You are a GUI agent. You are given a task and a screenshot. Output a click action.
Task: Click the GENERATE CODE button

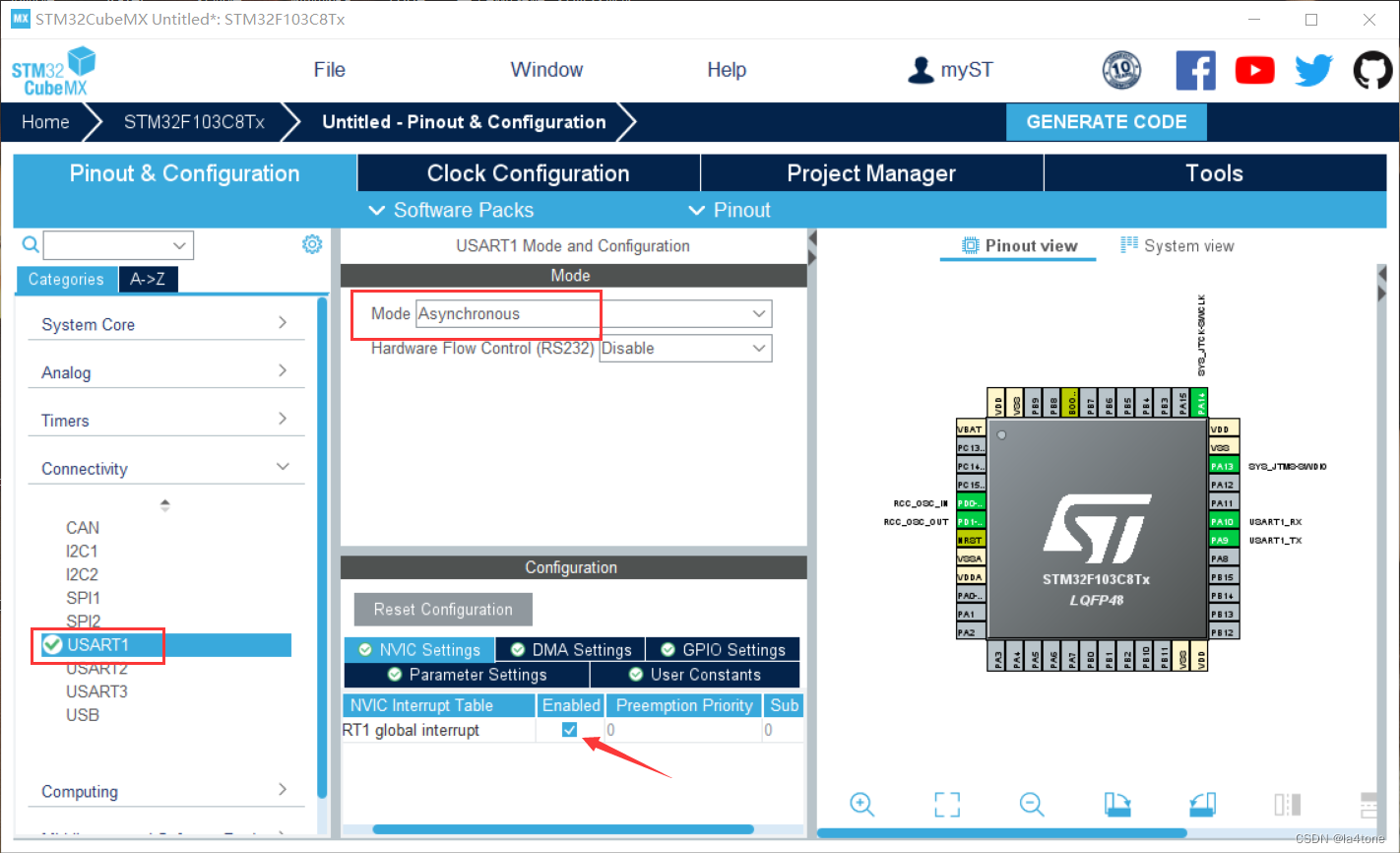tap(1106, 121)
